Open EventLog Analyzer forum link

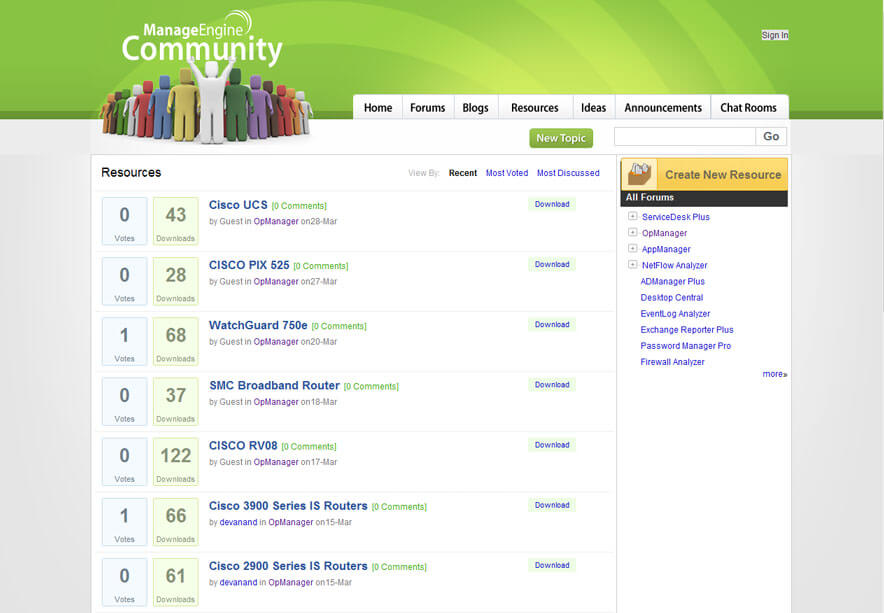tap(675, 314)
